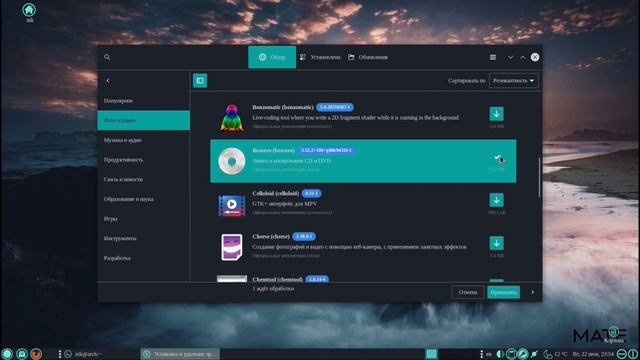
Task: Open the clock and date in panel
Action: (593, 354)
